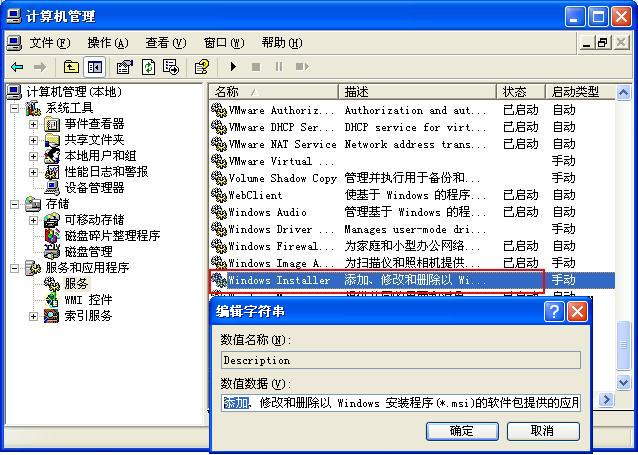
Task: Confirm with the 确定 button
Action: (462, 431)
